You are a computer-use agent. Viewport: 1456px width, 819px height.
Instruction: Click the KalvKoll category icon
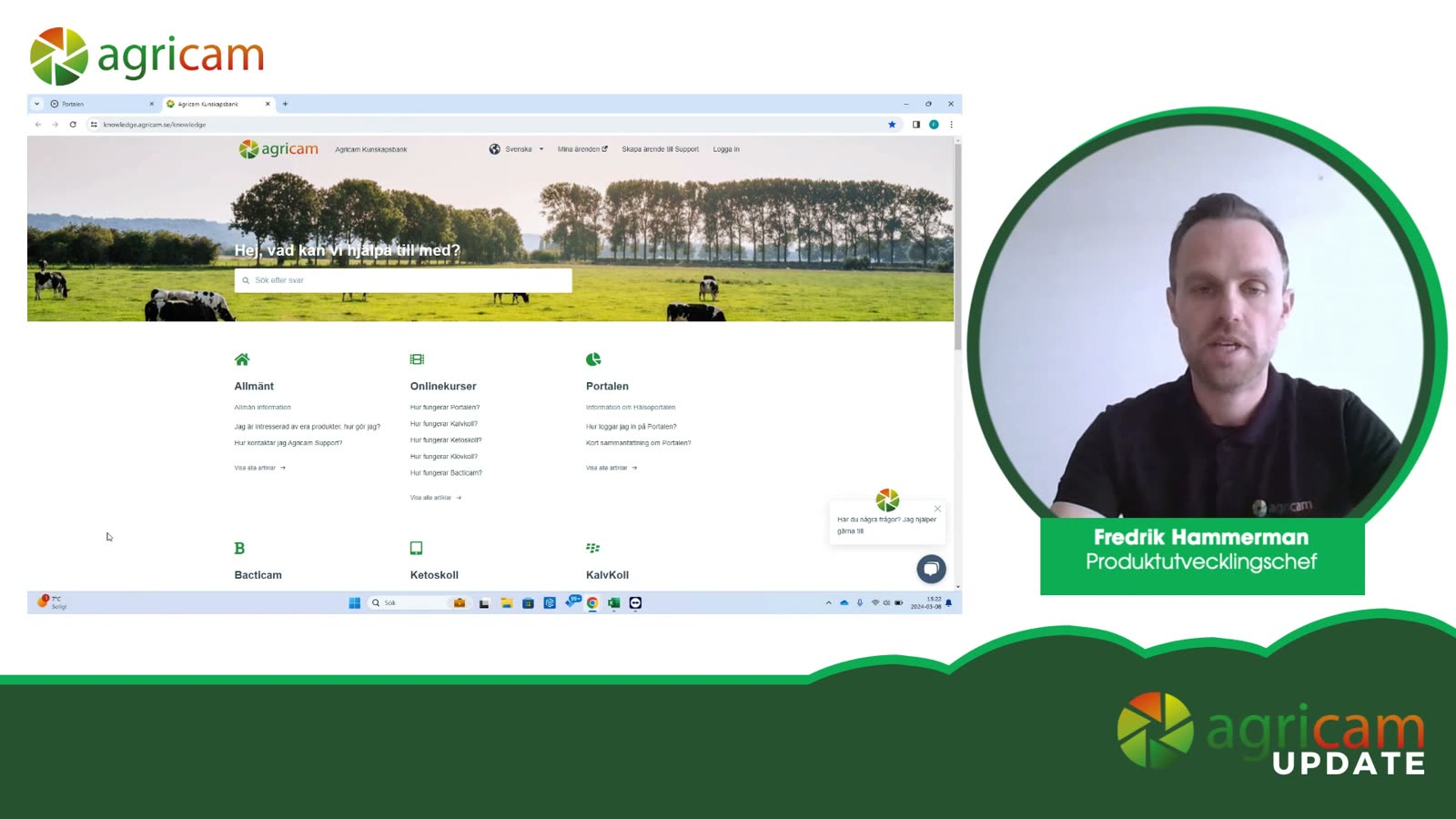pos(593,548)
